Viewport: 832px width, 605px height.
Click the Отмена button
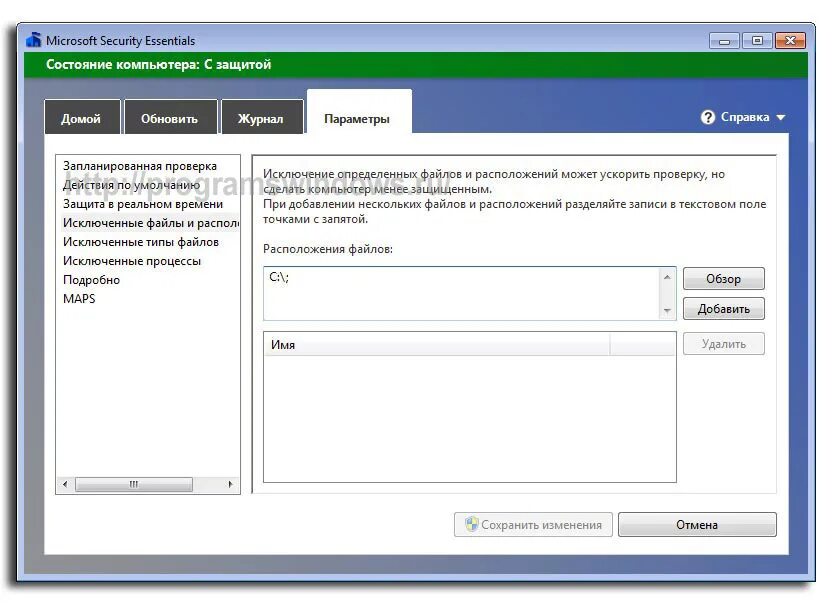(697, 524)
